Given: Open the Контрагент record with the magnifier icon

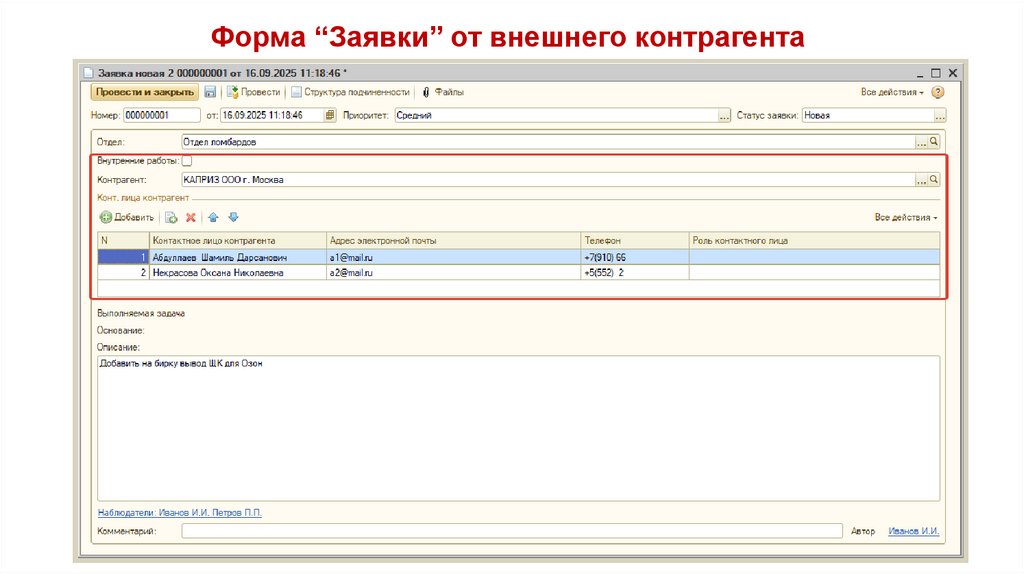Looking at the screenshot, I should (x=934, y=180).
